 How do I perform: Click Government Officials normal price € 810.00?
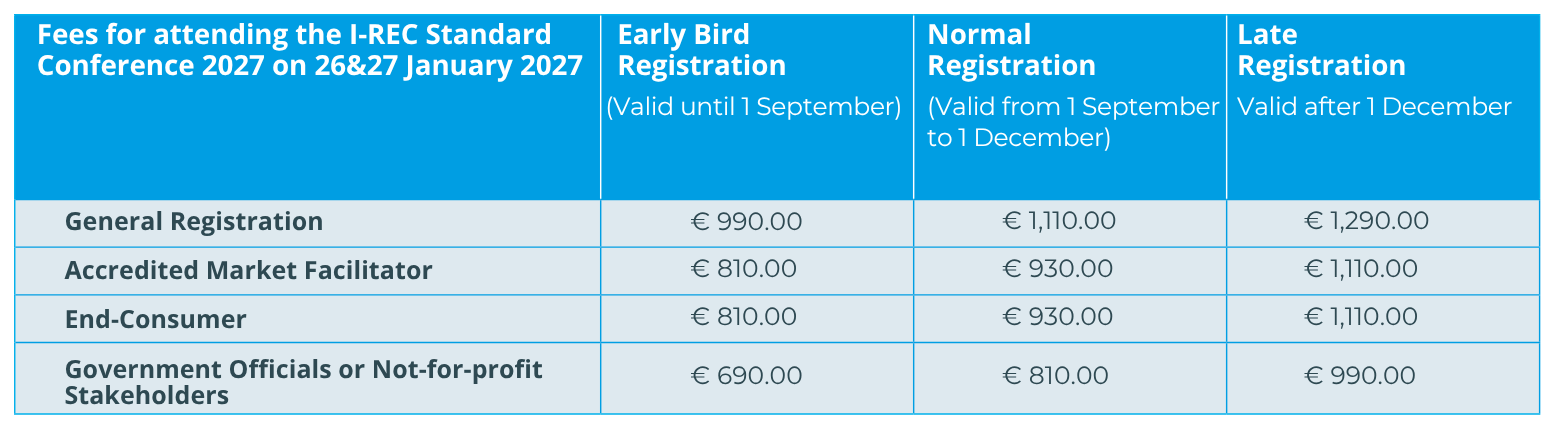tap(1055, 376)
